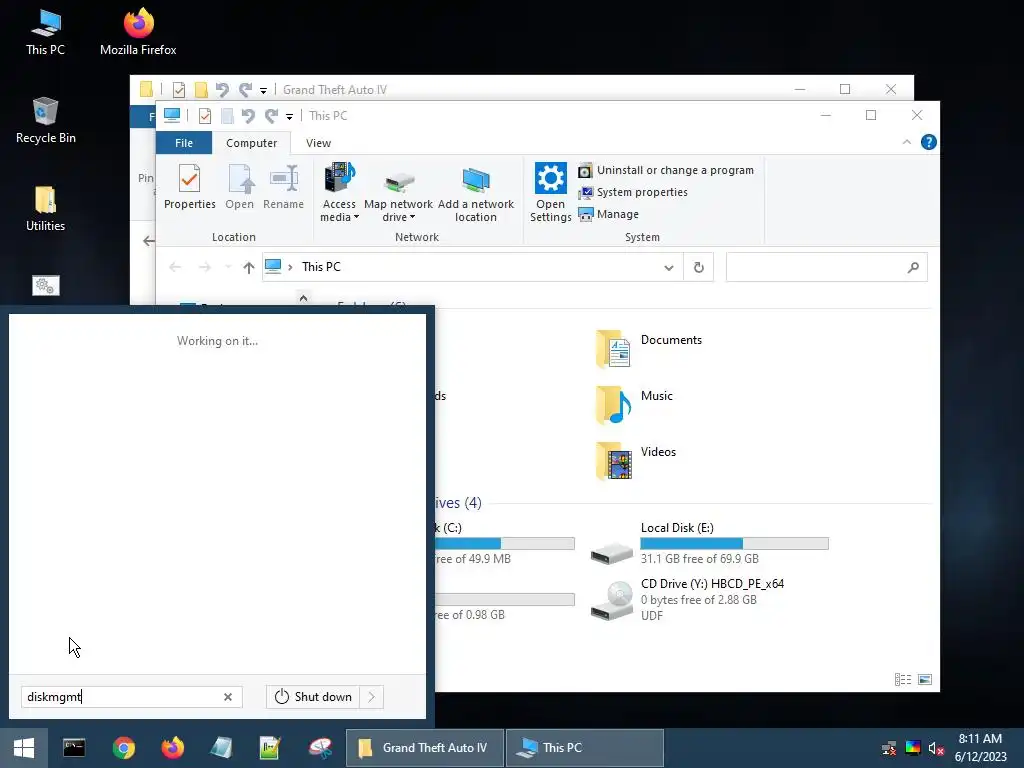Click the Help question mark icon

point(928,142)
